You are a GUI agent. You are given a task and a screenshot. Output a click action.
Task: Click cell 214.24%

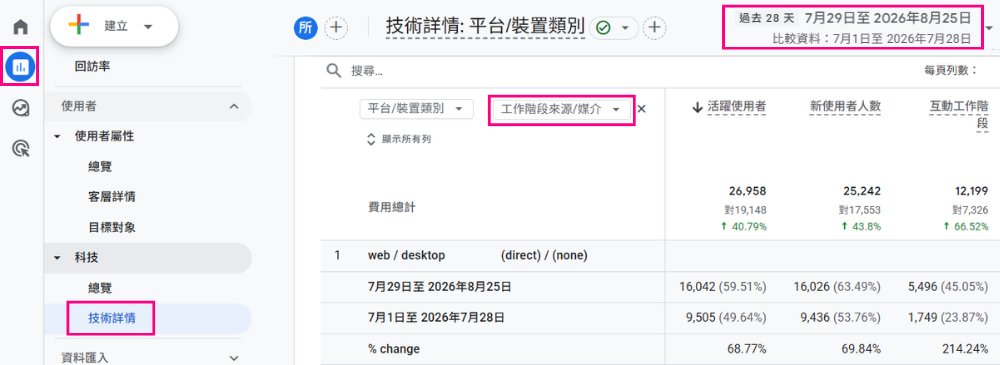(x=966, y=349)
